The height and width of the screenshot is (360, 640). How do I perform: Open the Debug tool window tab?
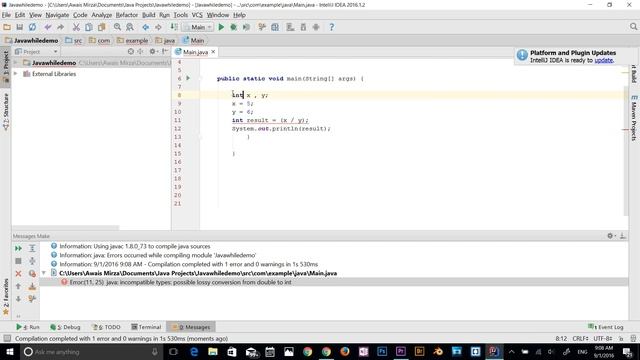[65, 327]
